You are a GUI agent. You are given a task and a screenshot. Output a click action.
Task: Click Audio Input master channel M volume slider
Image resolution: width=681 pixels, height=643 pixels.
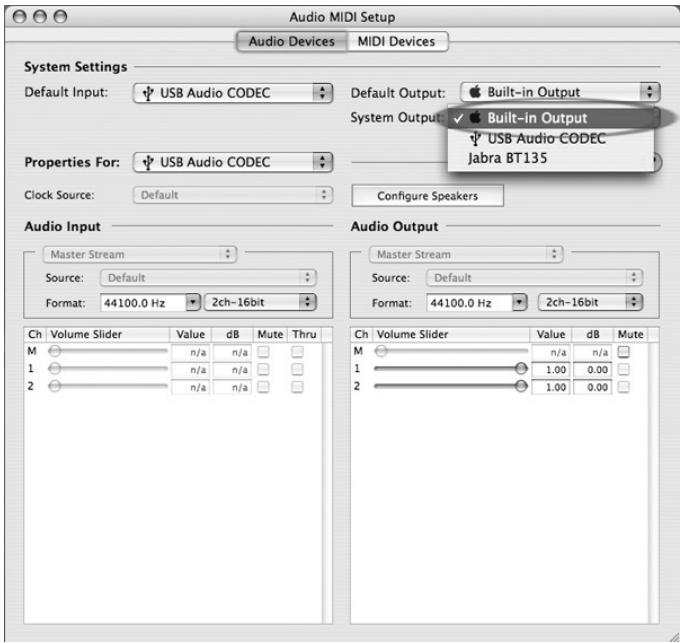(x=108, y=351)
